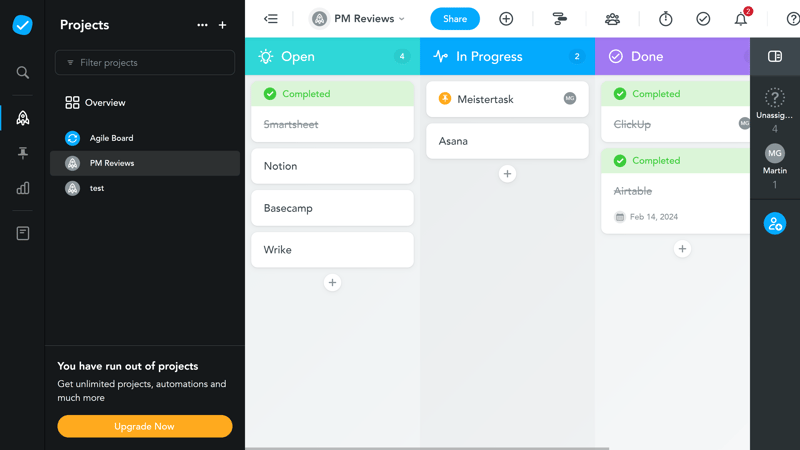The height and width of the screenshot is (450, 800).
Task: Open the time tracking stopwatch icon
Action: 665,19
